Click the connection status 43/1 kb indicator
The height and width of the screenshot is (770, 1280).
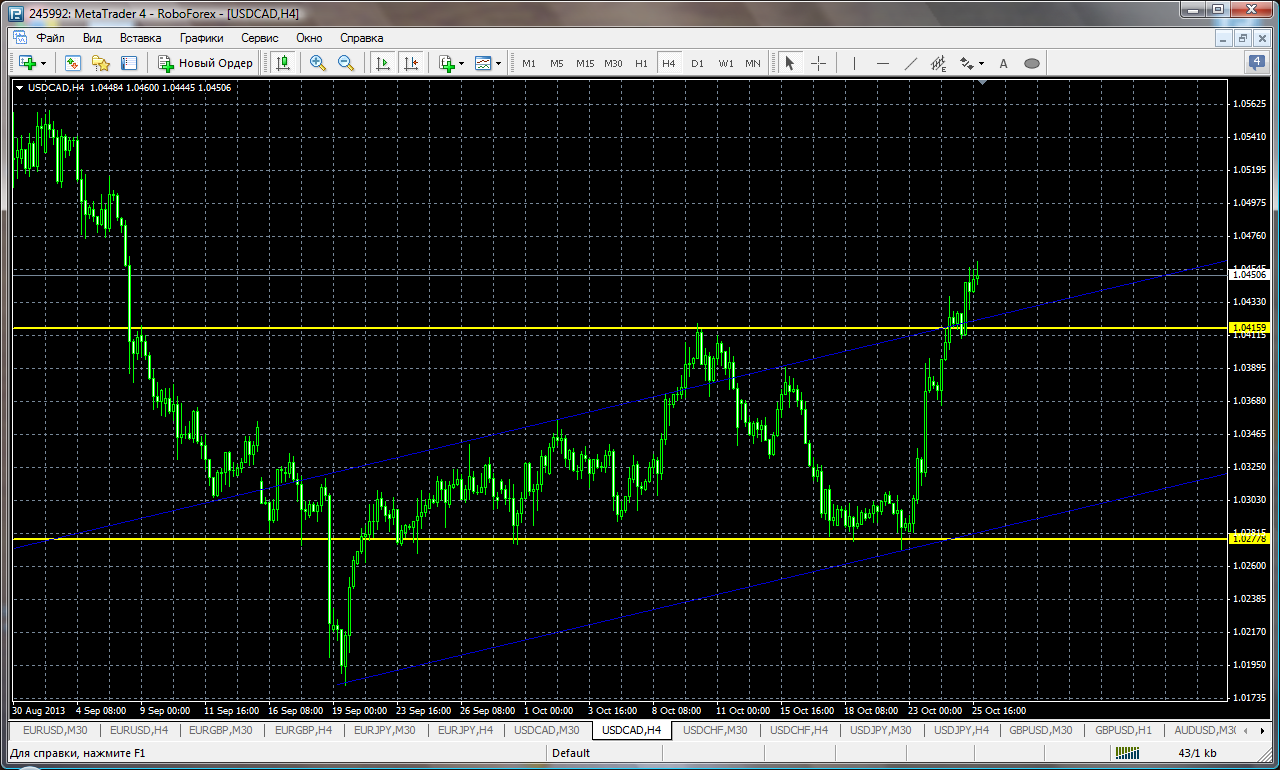1196,753
